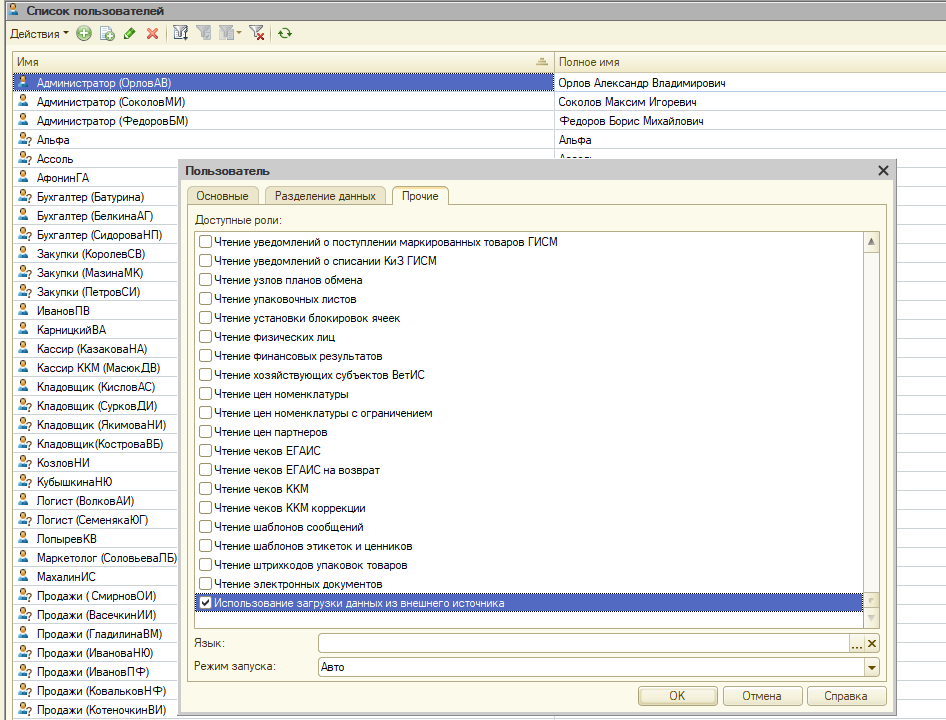This screenshot has width=946, height=720.
Task: Click the Отмена button
Action: point(761,696)
